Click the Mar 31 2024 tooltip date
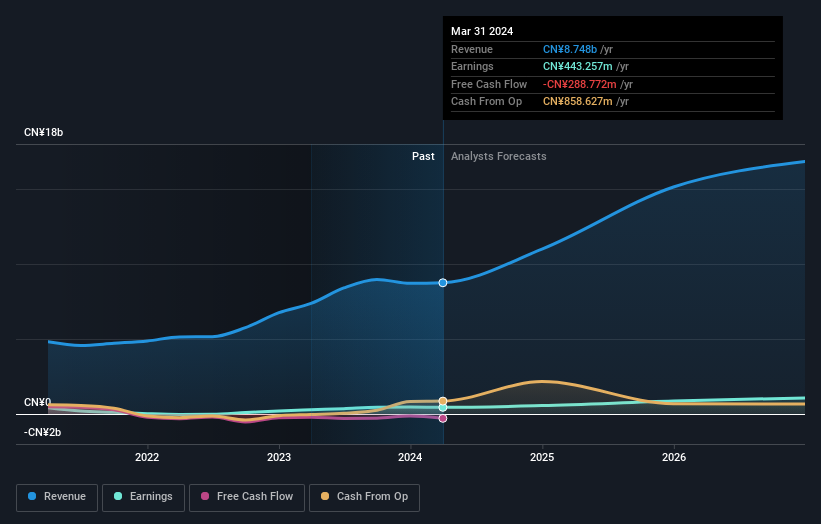This screenshot has width=821, height=524. (x=482, y=31)
